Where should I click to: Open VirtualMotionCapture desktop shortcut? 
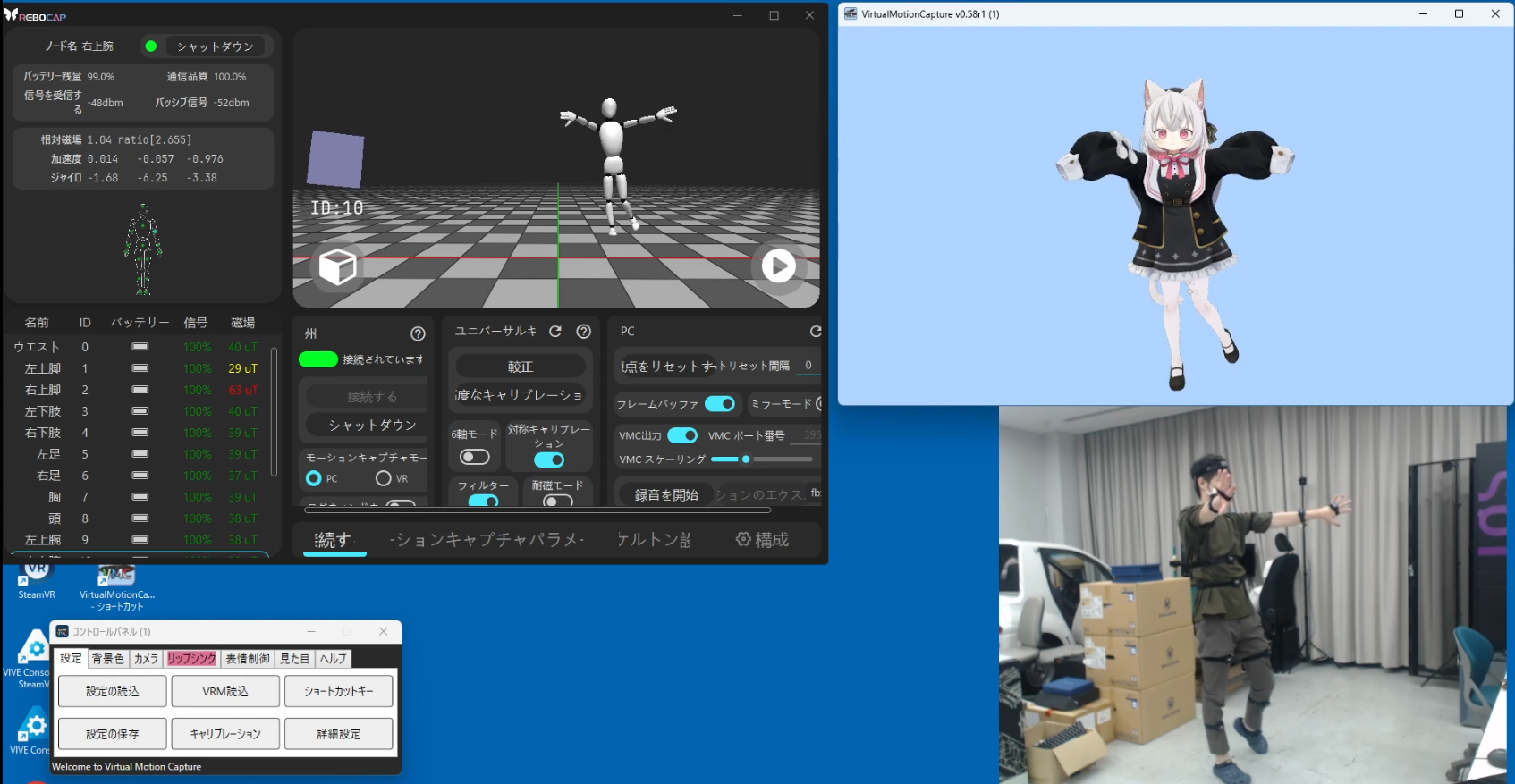(x=117, y=587)
